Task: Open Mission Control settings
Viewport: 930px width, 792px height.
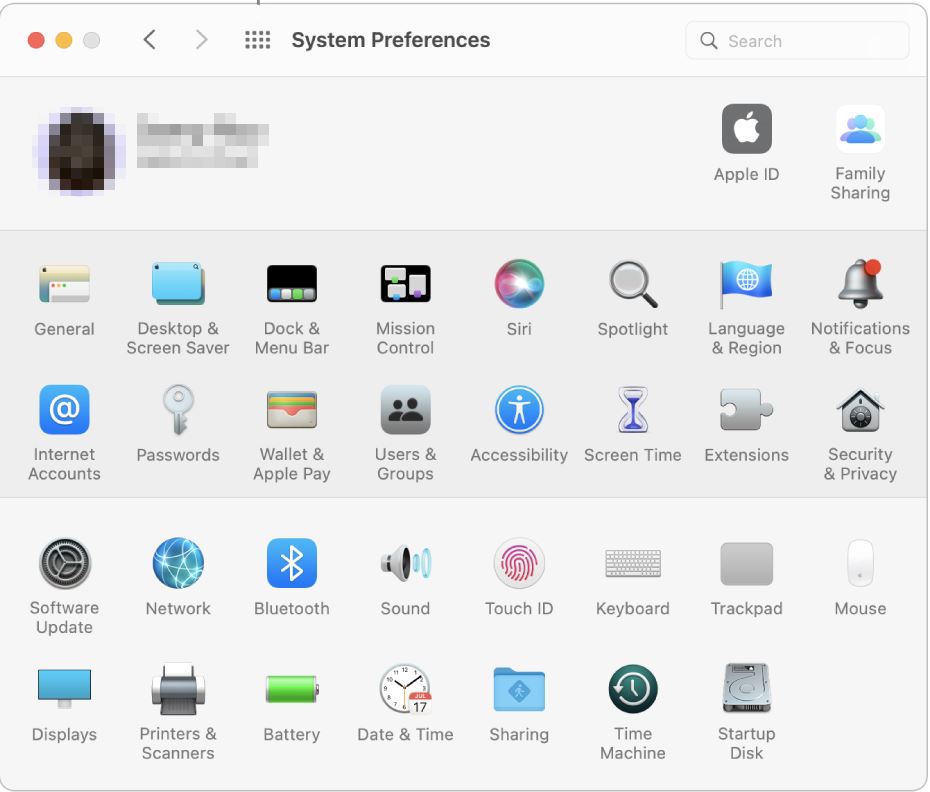Action: (406, 284)
